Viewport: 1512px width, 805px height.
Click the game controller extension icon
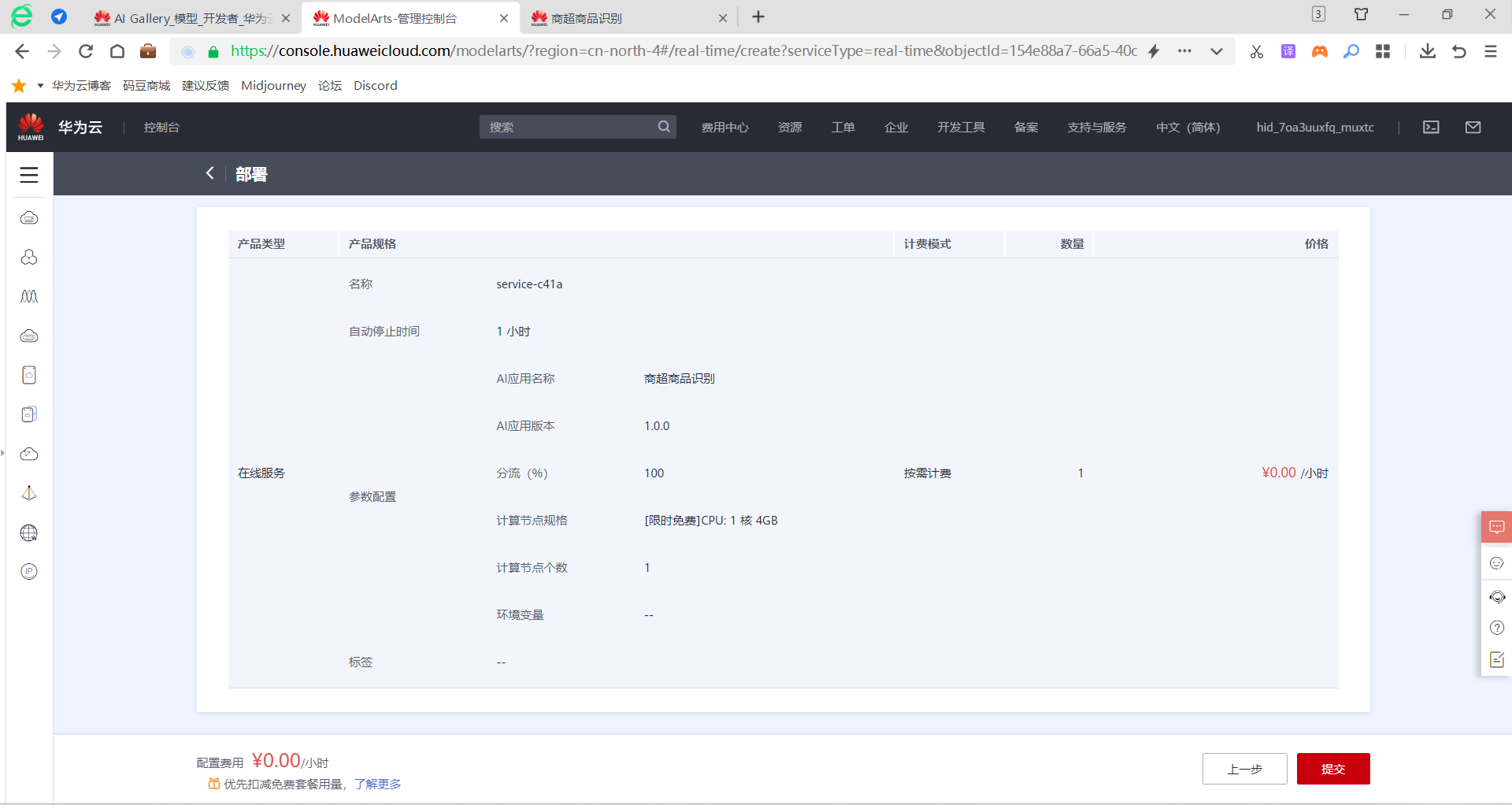pos(1320,51)
